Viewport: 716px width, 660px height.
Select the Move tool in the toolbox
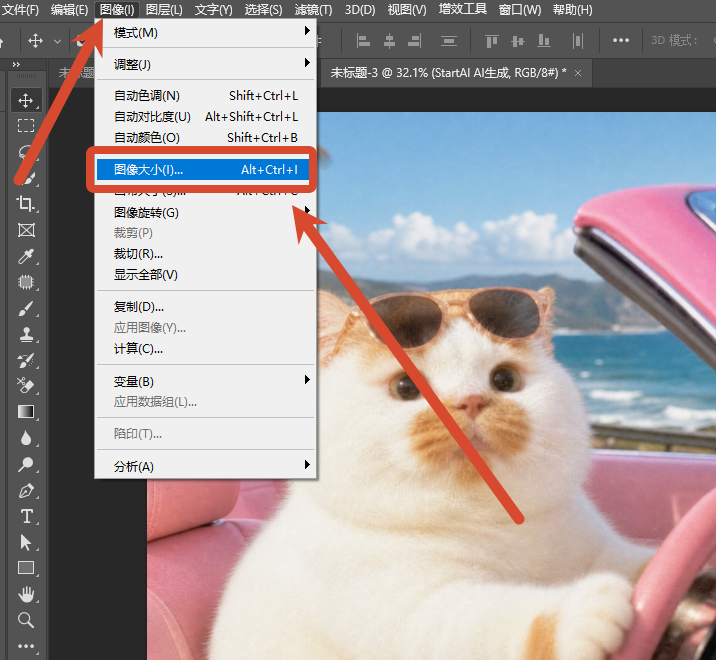[x=26, y=100]
